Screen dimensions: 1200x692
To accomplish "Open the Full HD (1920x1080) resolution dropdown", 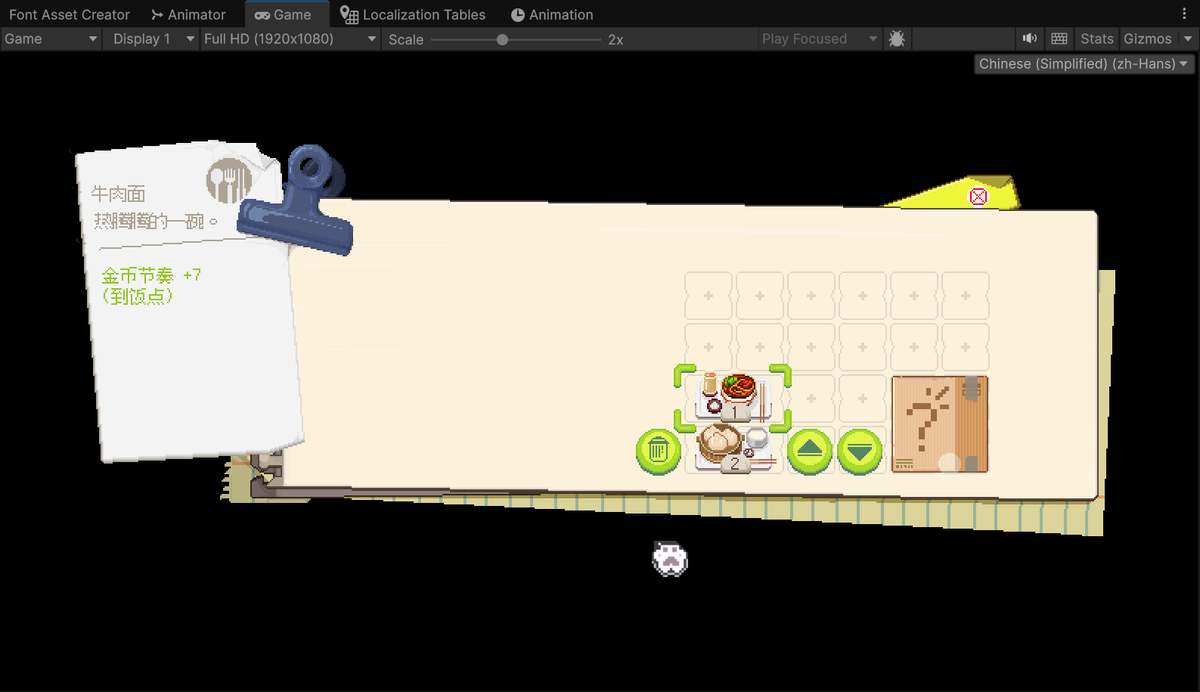I will click(x=289, y=39).
